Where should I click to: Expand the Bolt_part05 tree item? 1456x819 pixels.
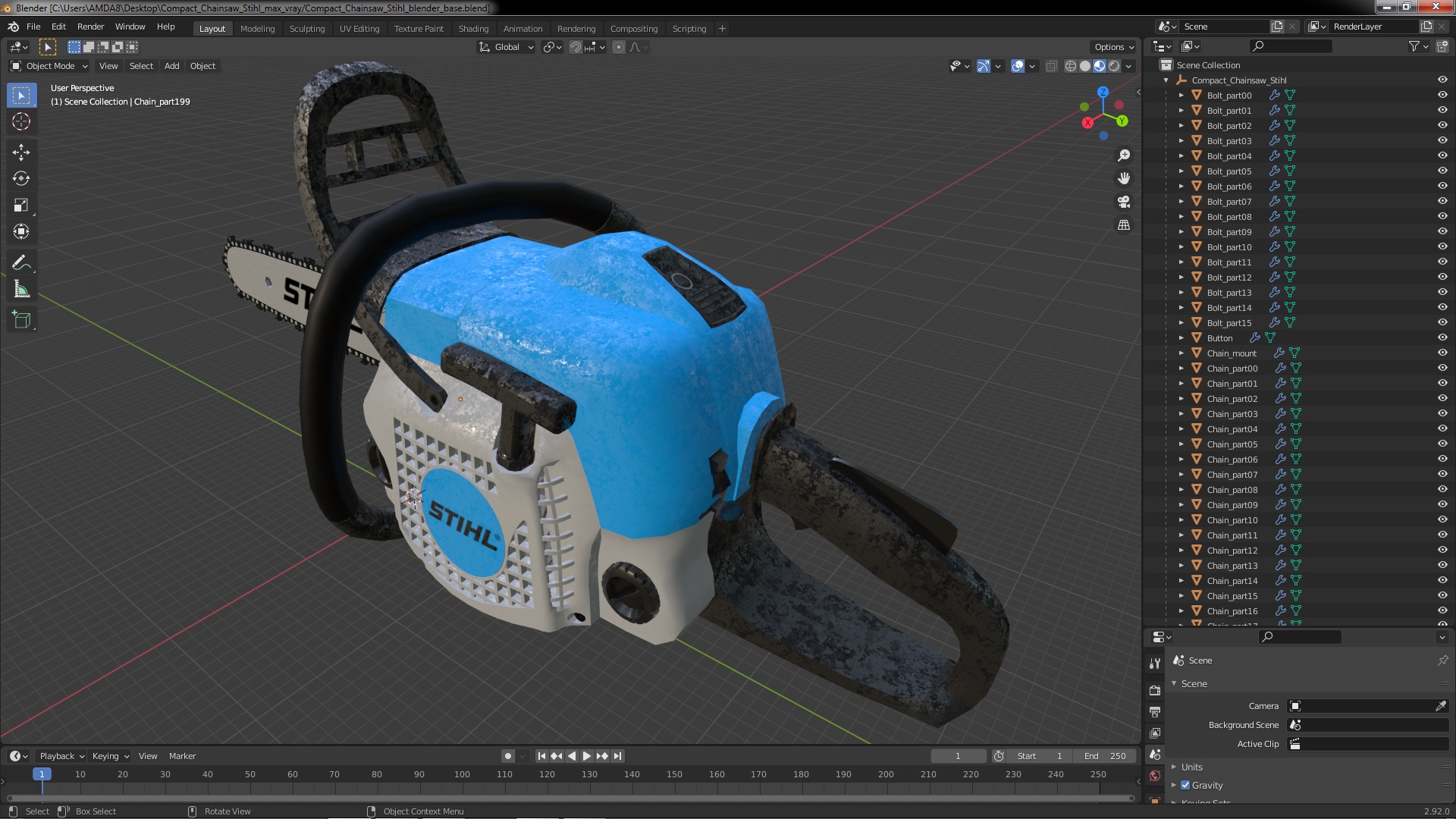pyautogui.click(x=1181, y=171)
